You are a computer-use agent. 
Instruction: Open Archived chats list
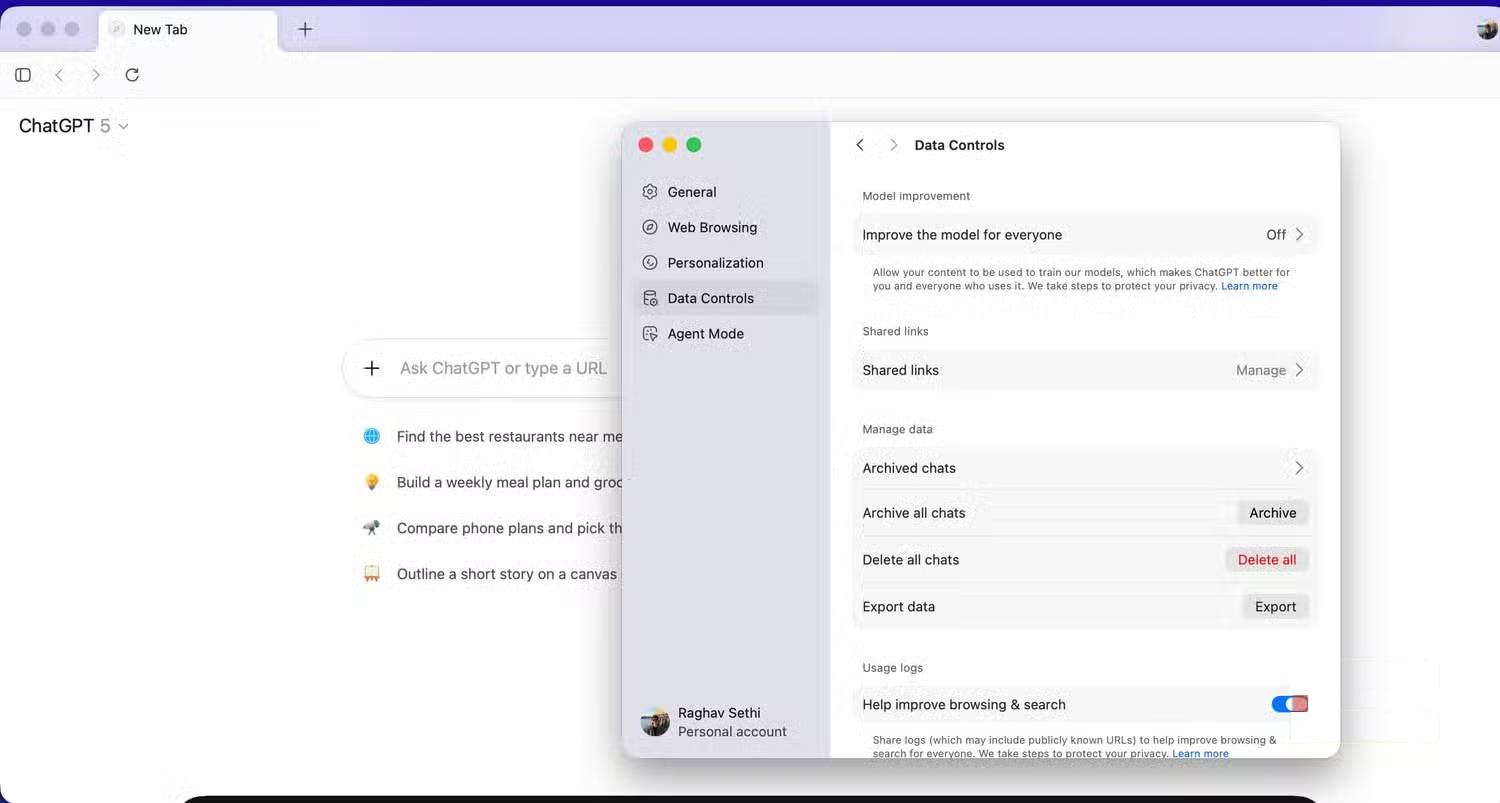1085,468
